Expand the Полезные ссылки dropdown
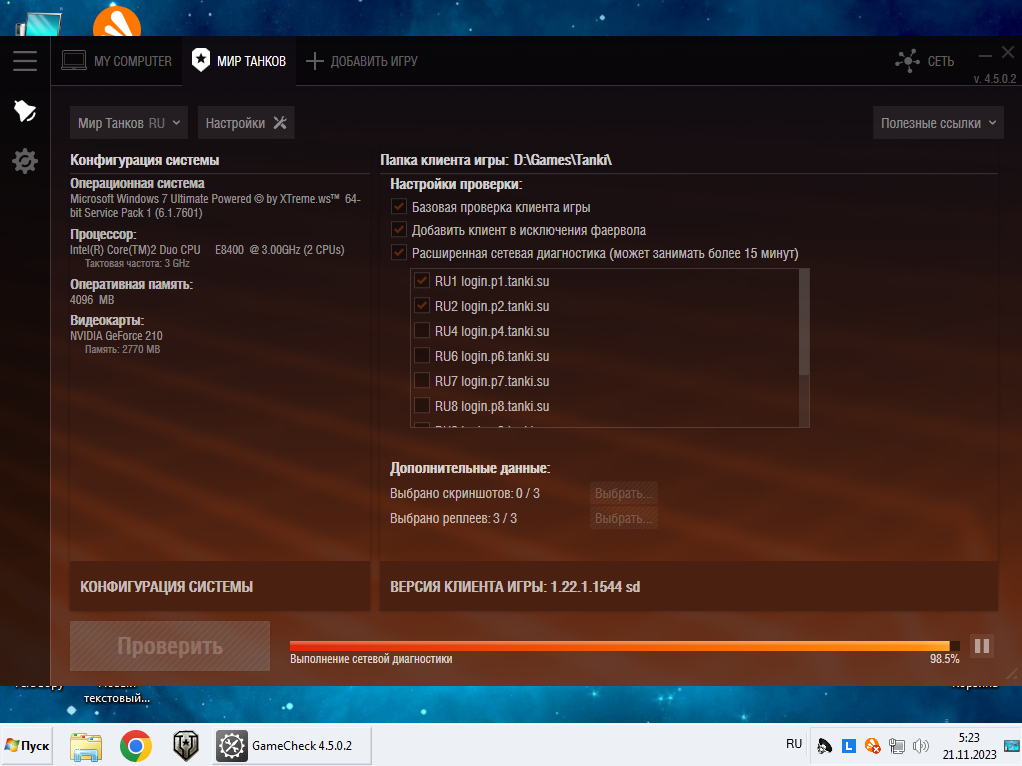Viewport: 1022px width, 766px height. pyautogui.click(x=938, y=123)
